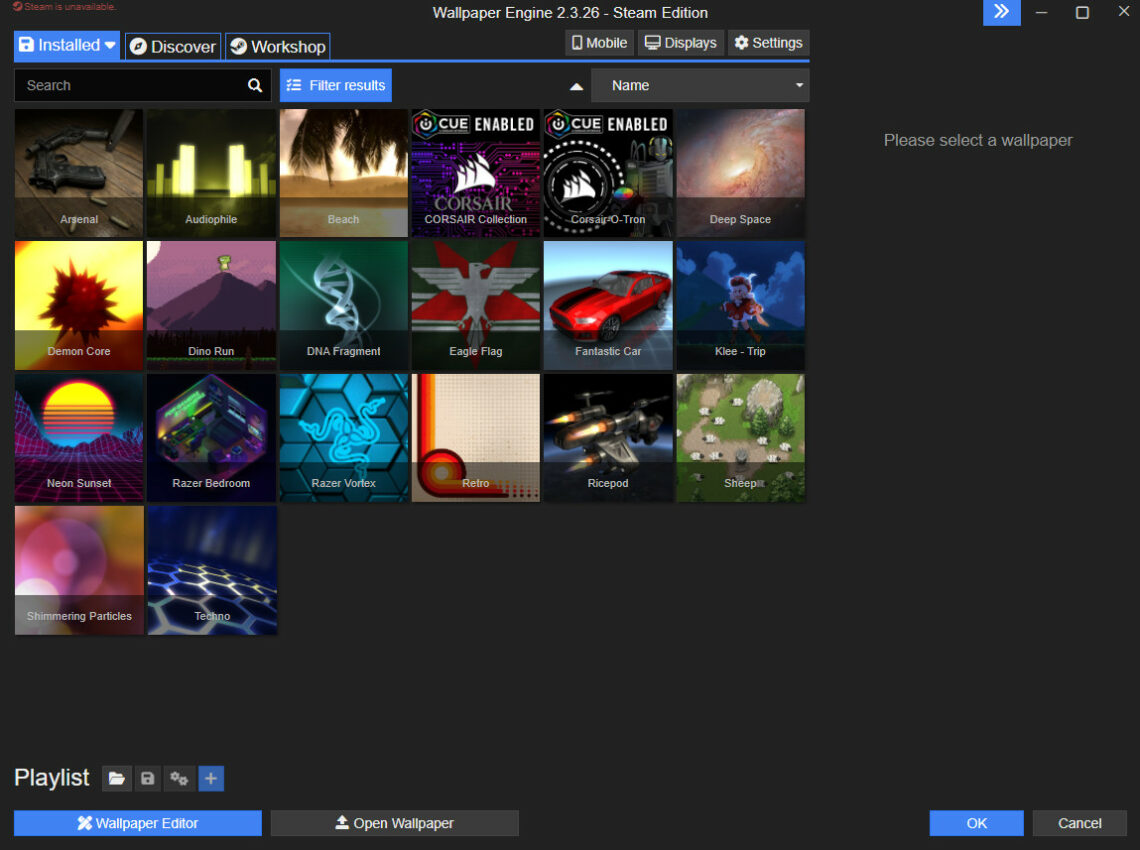This screenshot has width=1140, height=850.
Task: Open a playlist using folder icon
Action: (116, 779)
